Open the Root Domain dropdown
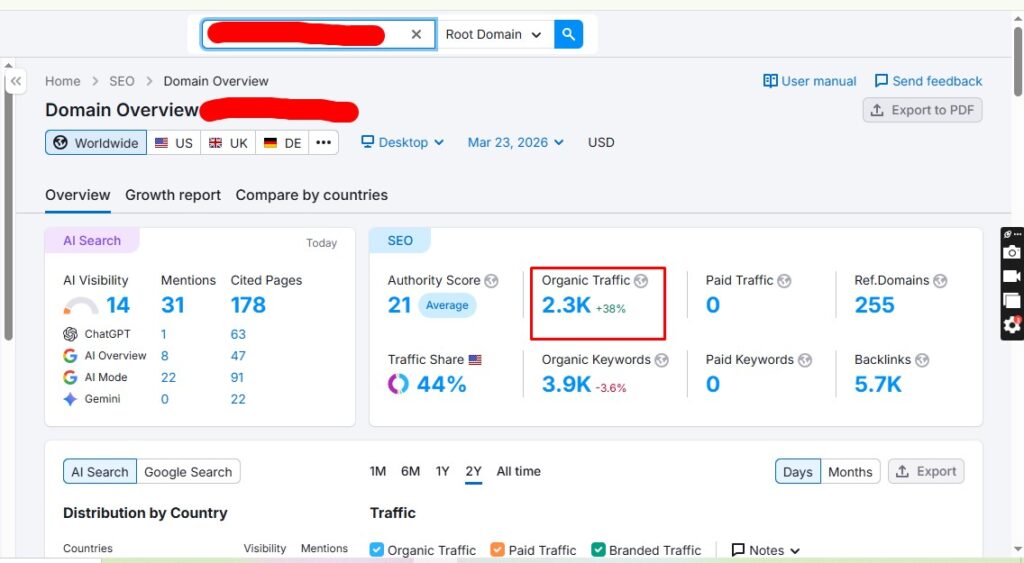 [494, 34]
